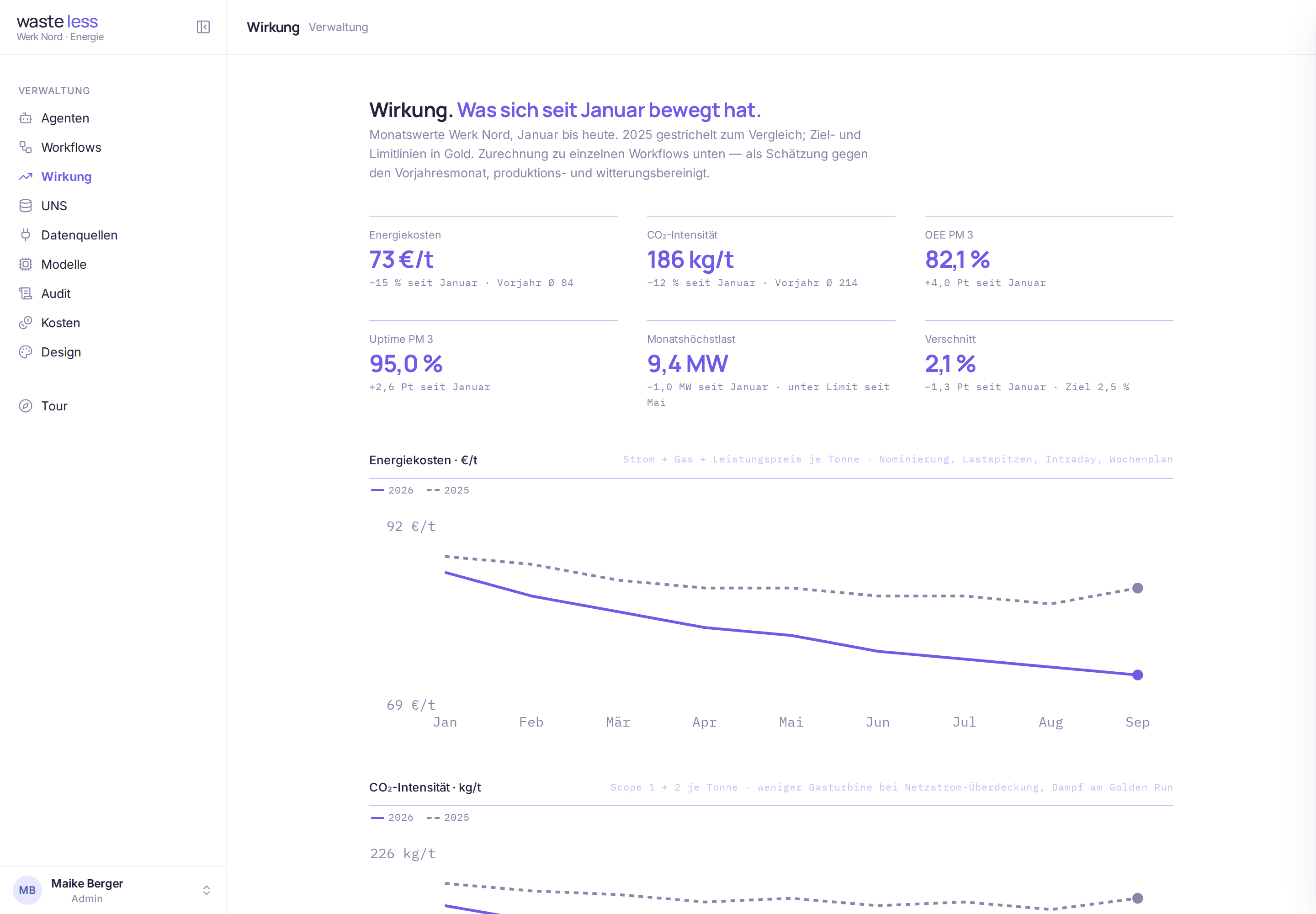
Task: Click the 2025 legend entry in CO₂-Intensität chart
Action: coord(448,817)
